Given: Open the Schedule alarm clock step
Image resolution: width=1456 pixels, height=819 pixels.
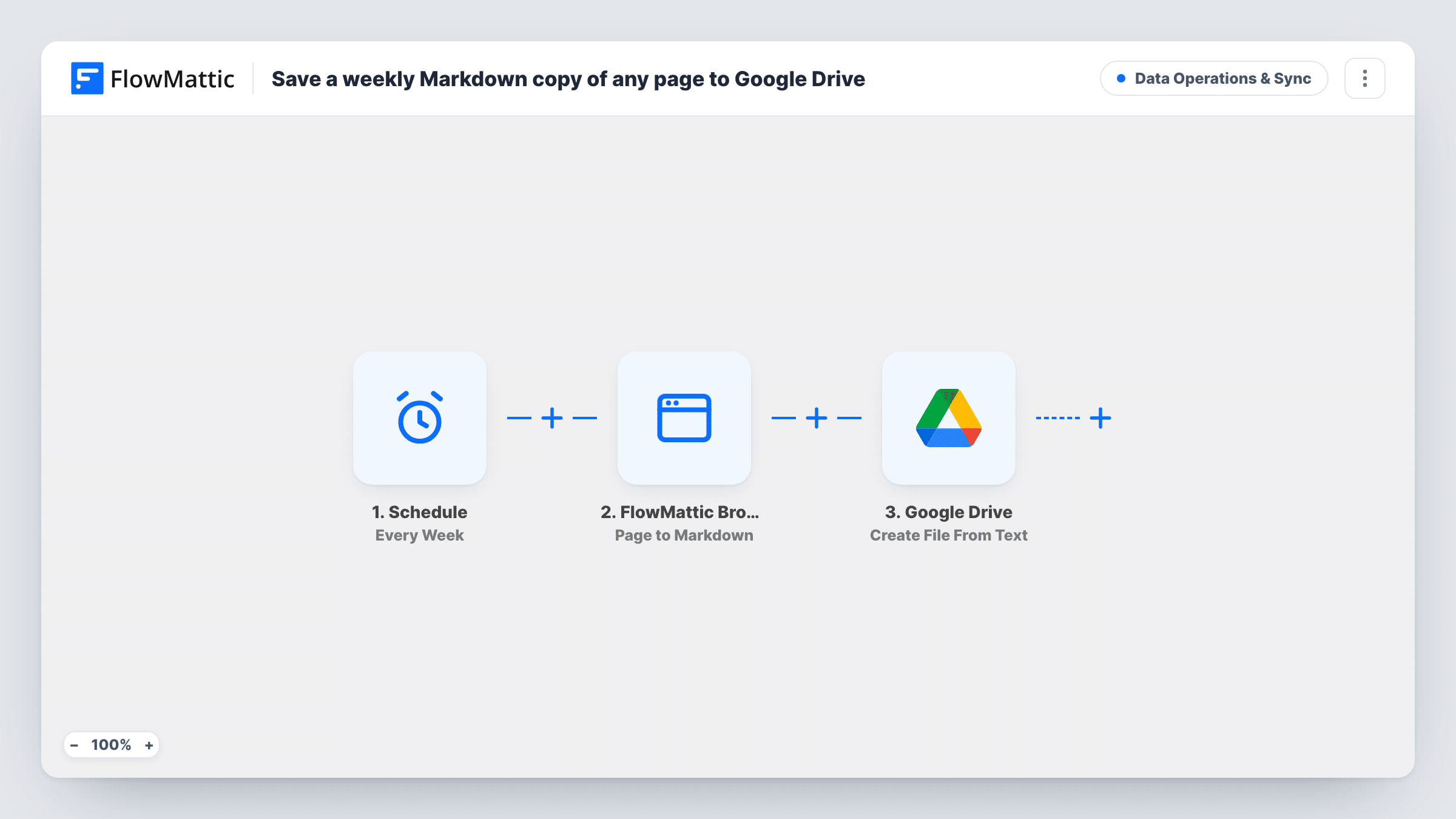Looking at the screenshot, I should click(420, 418).
